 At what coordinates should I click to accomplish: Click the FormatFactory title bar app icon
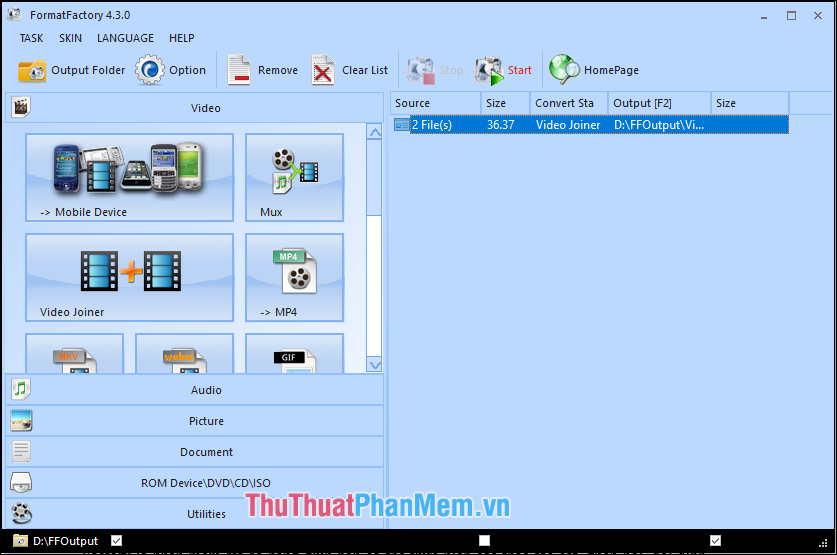point(14,14)
